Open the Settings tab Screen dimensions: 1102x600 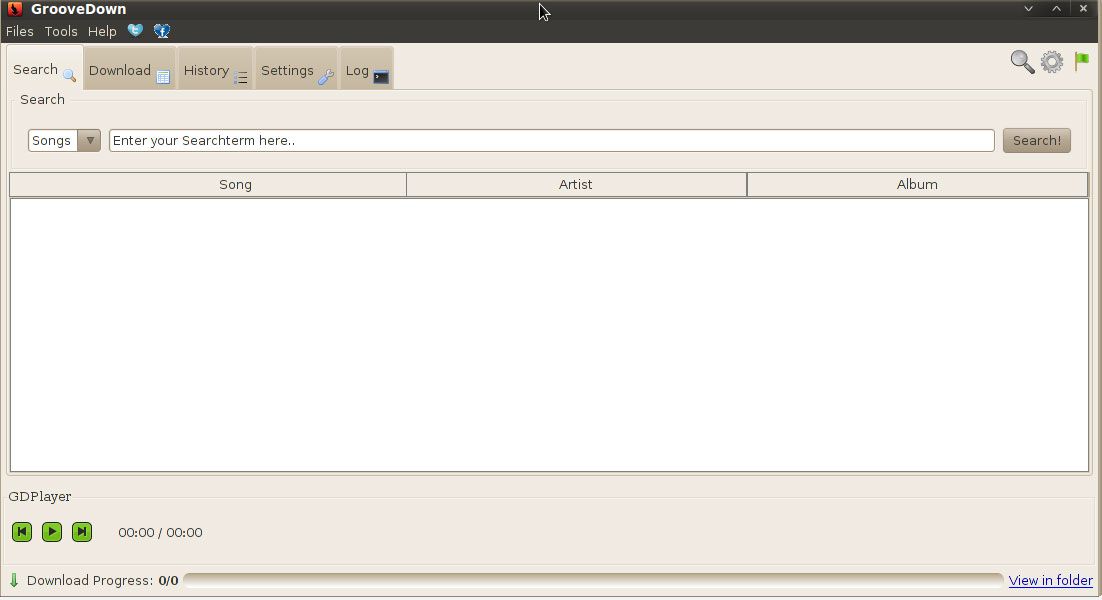296,71
